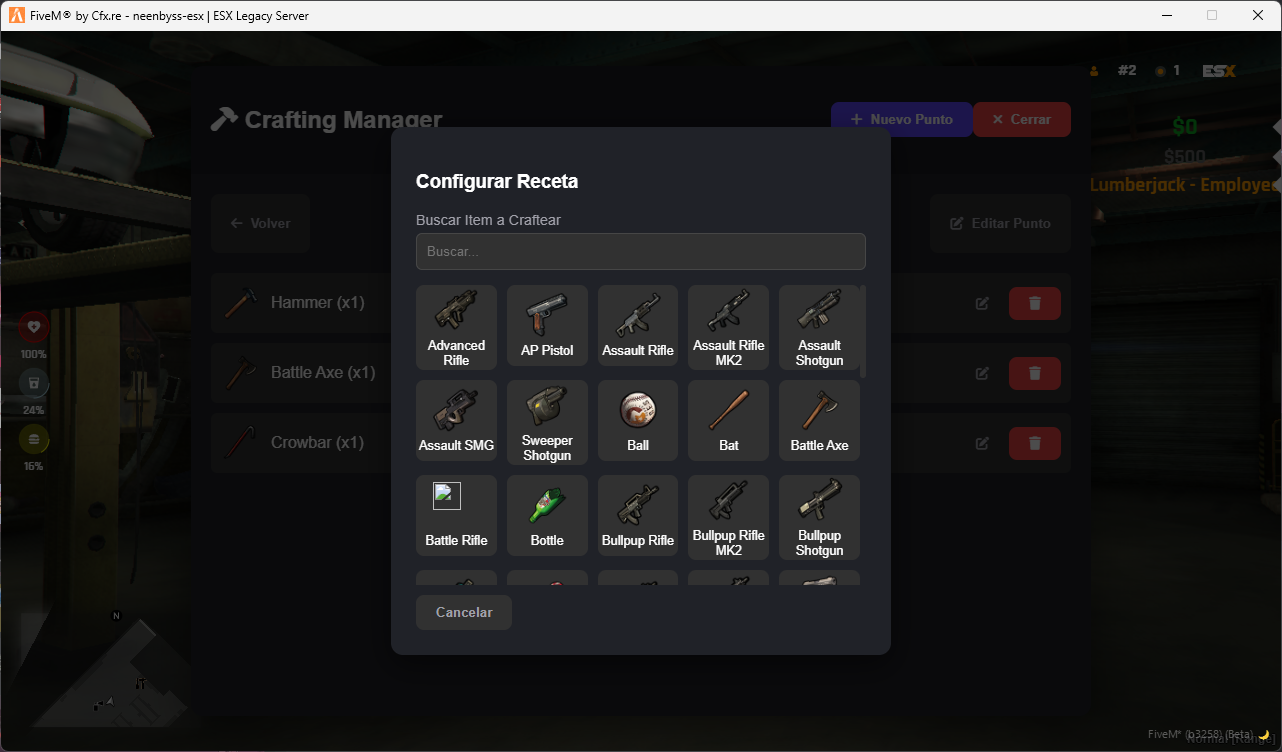Pick the Bottle item
1282x752 pixels.
[547, 517]
